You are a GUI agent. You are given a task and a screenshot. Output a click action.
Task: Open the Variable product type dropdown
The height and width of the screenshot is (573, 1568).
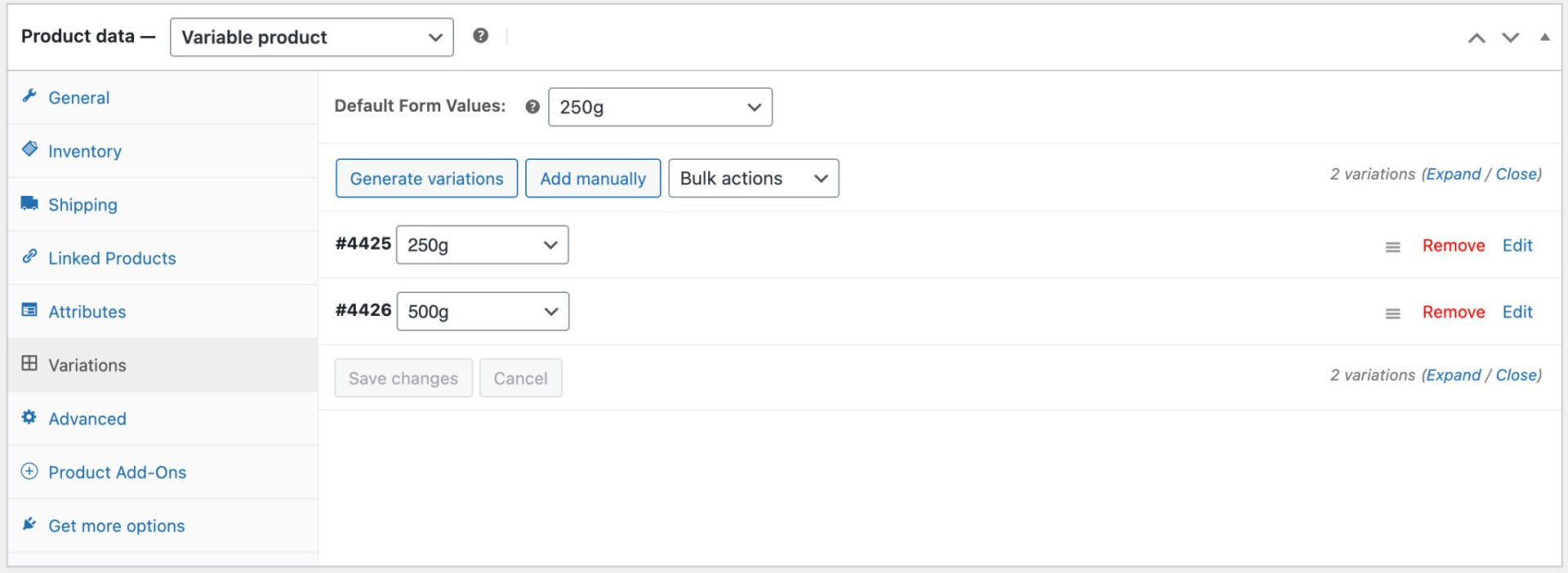point(311,37)
